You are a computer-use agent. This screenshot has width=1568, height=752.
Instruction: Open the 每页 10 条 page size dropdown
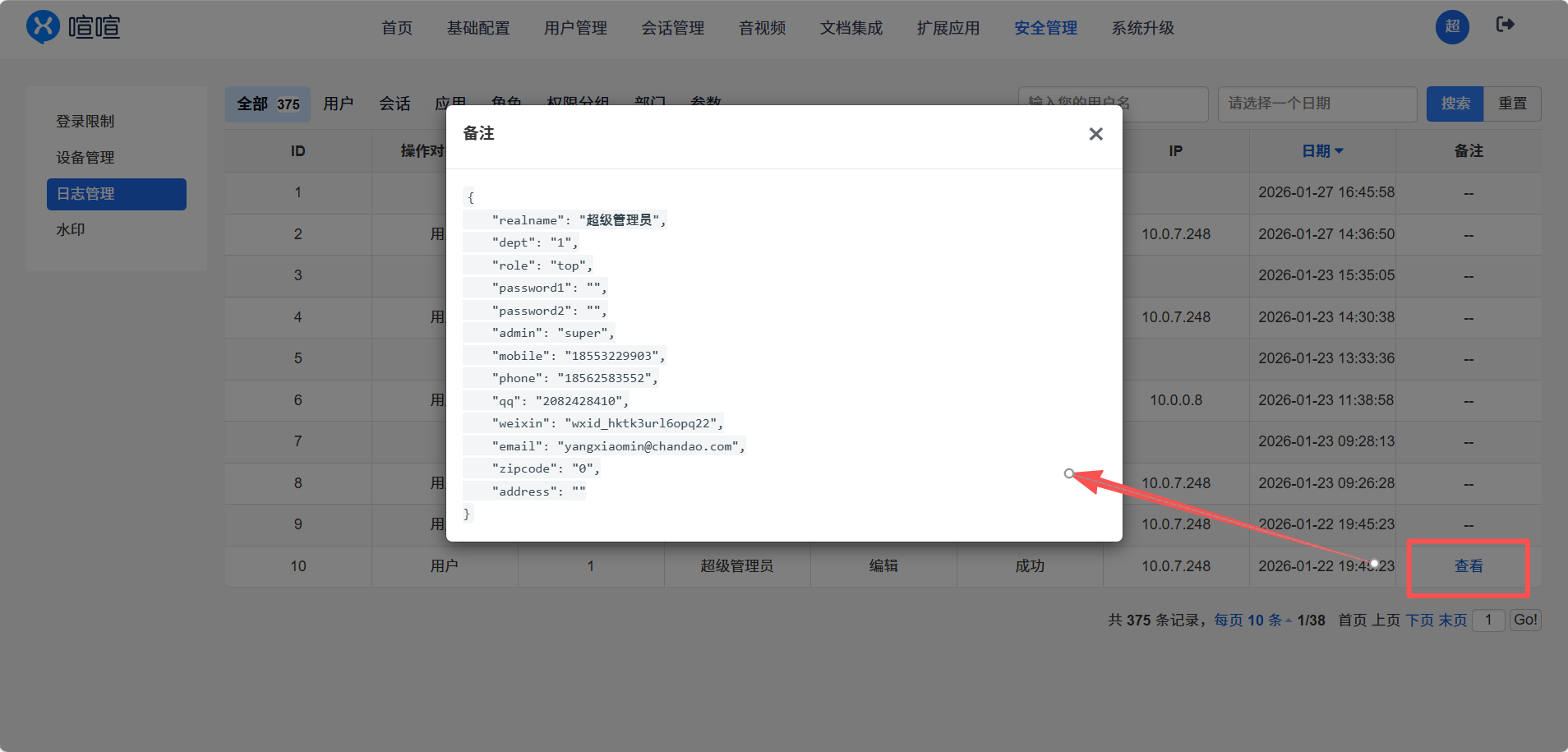(1252, 621)
